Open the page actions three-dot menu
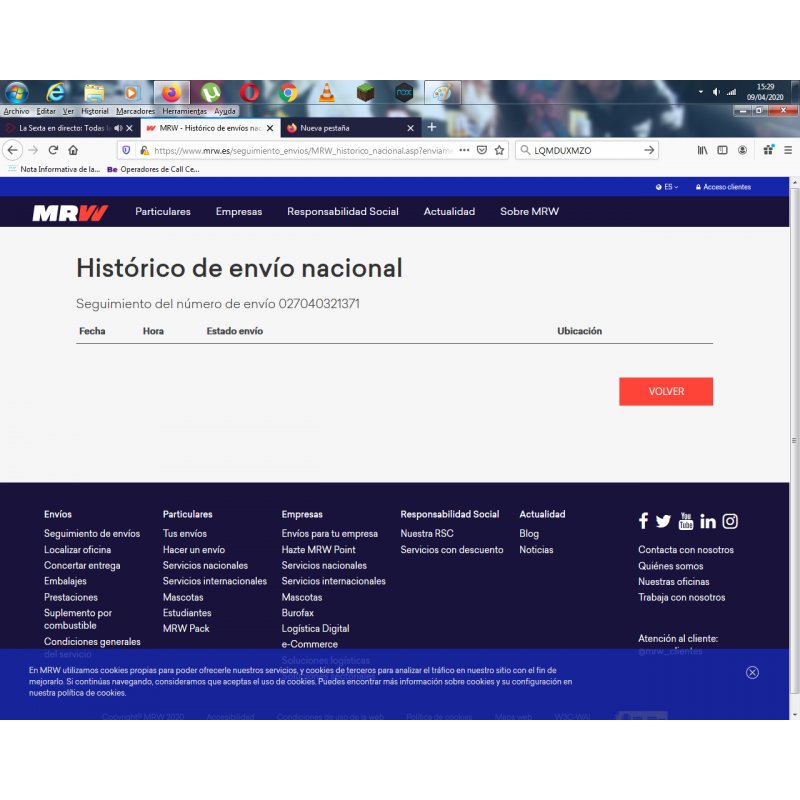The width and height of the screenshot is (800, 800). pyautogui.click(x=464, y=150)
